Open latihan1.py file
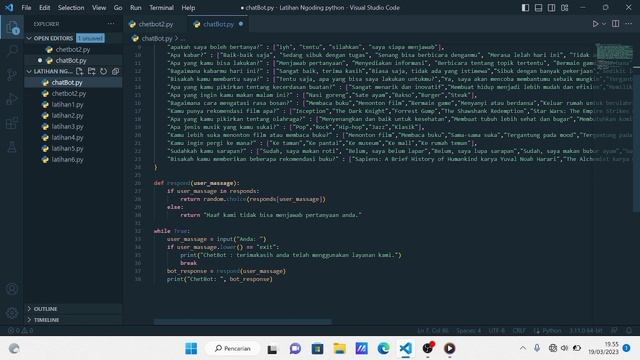The height and width of the screenshot is (360, 640). click(73, 104)
